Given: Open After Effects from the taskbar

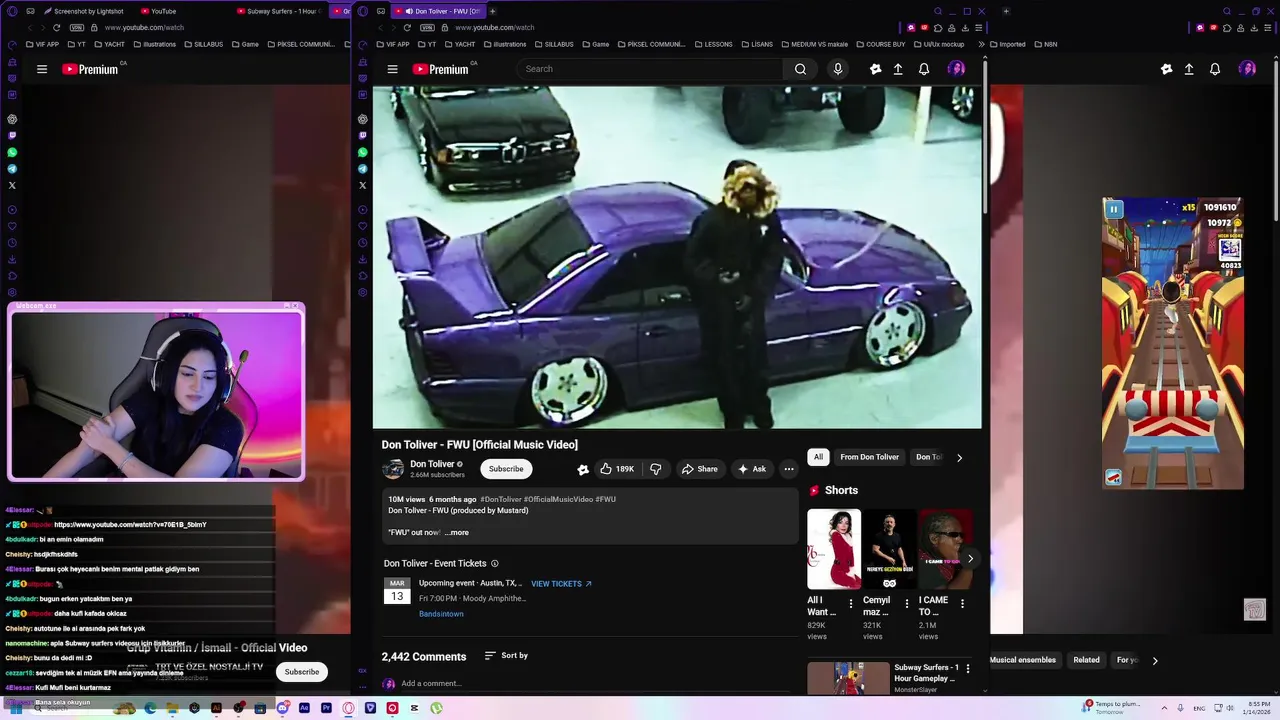Looking at the screenshot, I should (x=304, y=708).
